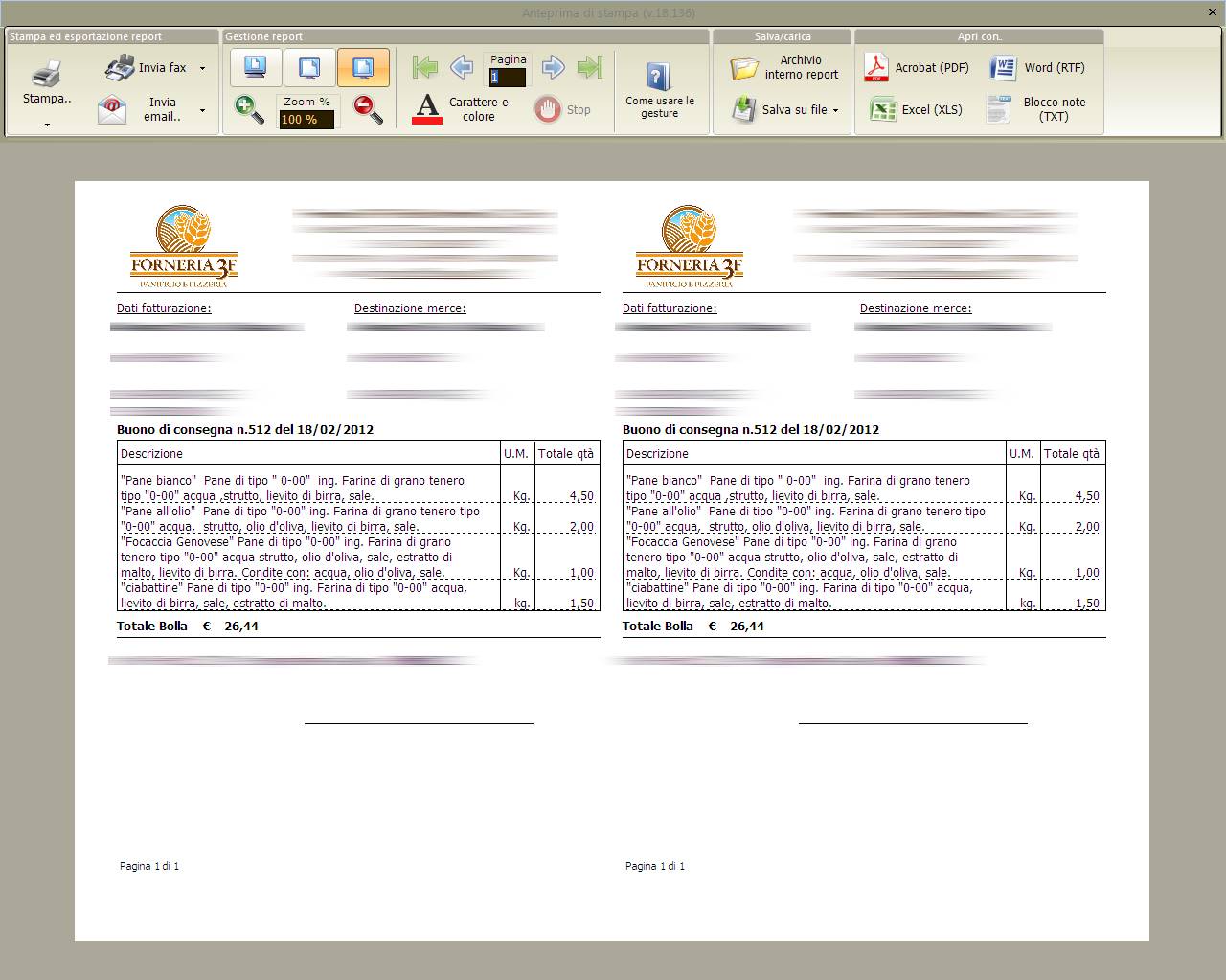This screenshot has width=1226, height=980.
Task: Click right table 'U.M.' header
Action: (1021, 454)
